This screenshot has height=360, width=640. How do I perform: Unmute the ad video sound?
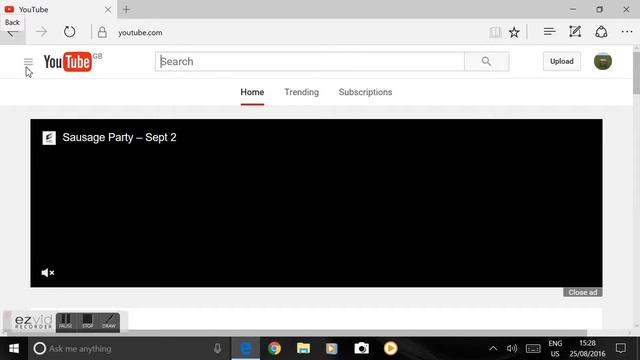coord(48,273)
